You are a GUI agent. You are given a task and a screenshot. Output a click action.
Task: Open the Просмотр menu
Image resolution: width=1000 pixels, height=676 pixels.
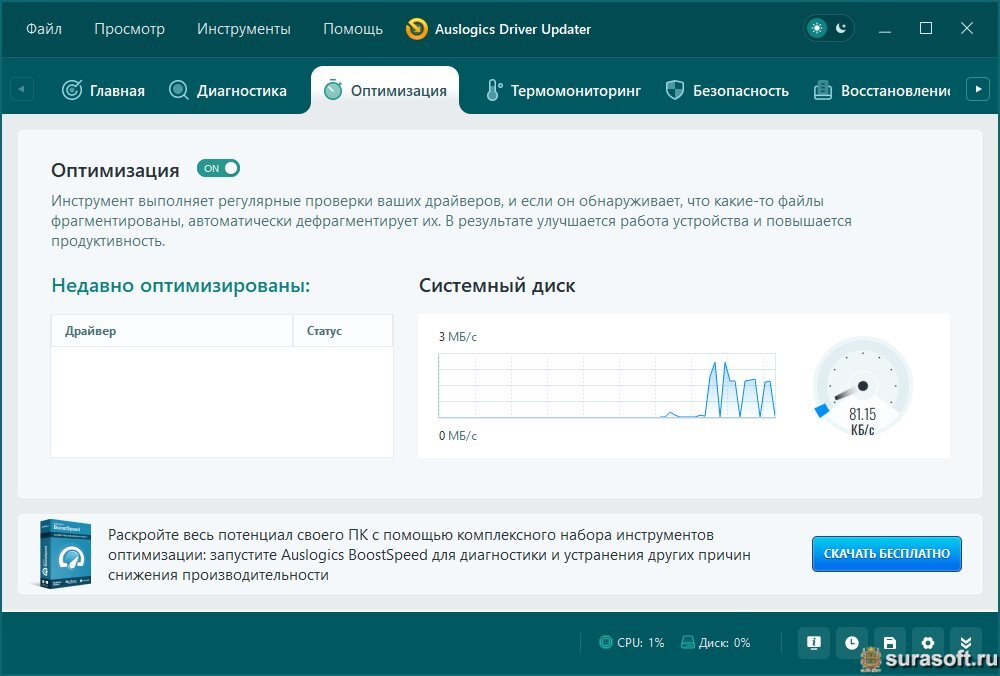129,29
